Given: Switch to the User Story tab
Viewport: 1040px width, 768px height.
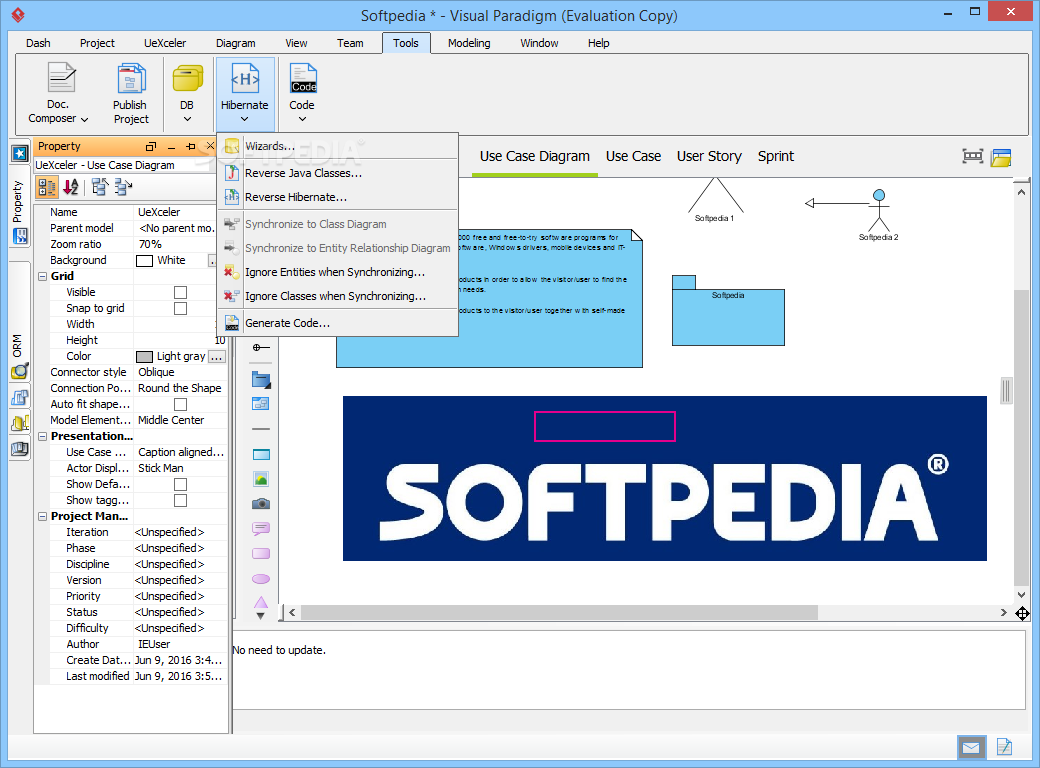Looking at the screenshot, I should coord(709,157).
